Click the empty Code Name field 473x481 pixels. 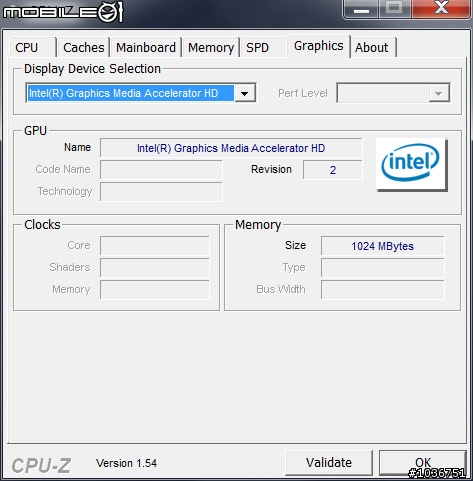(161, 170)
